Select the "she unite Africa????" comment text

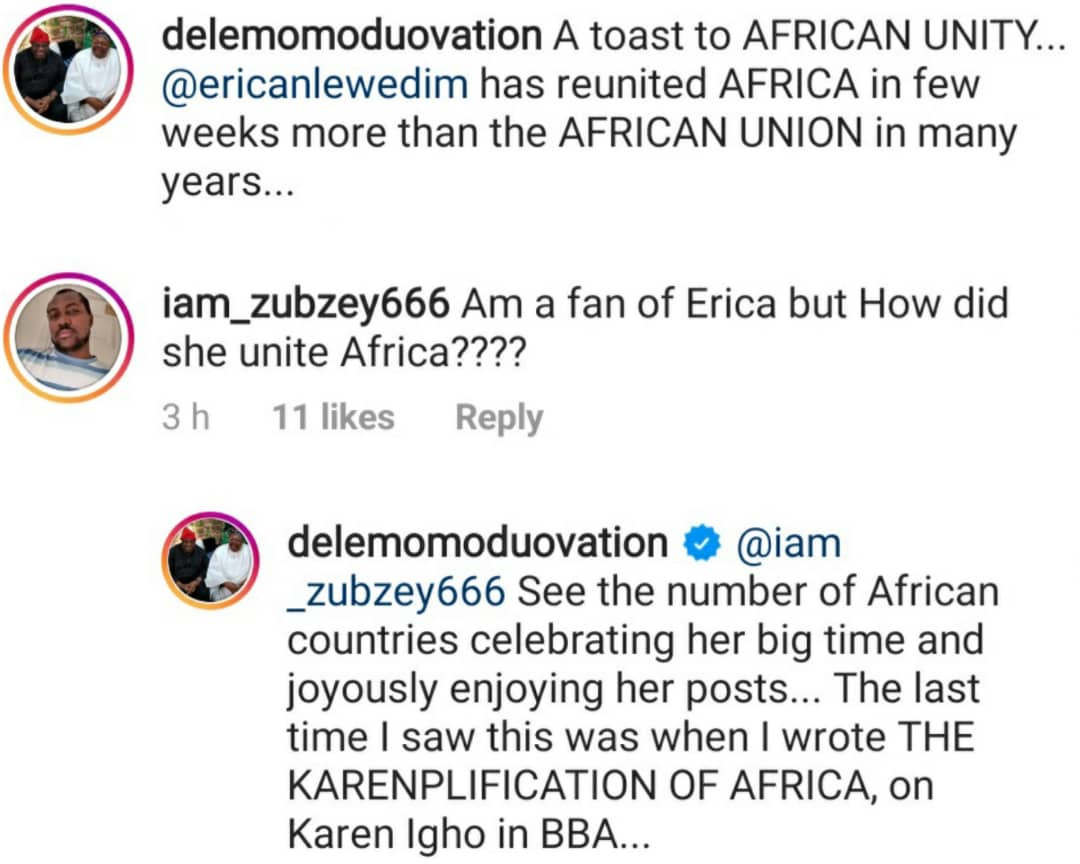click(341, 352)
